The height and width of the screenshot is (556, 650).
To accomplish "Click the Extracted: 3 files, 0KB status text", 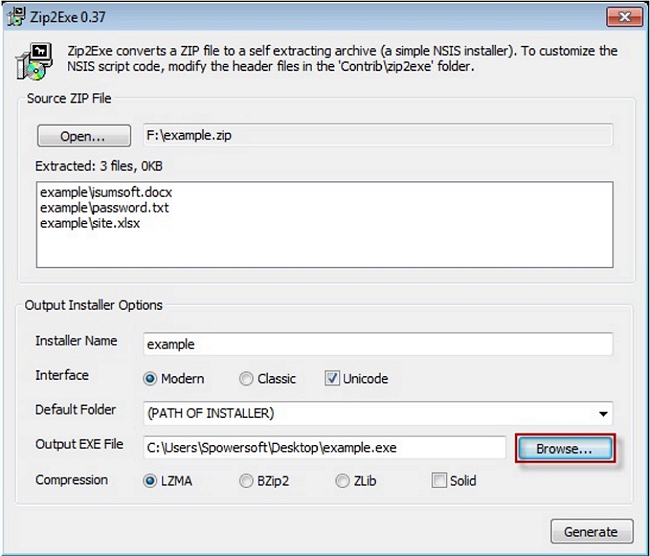I will (99, 166).
